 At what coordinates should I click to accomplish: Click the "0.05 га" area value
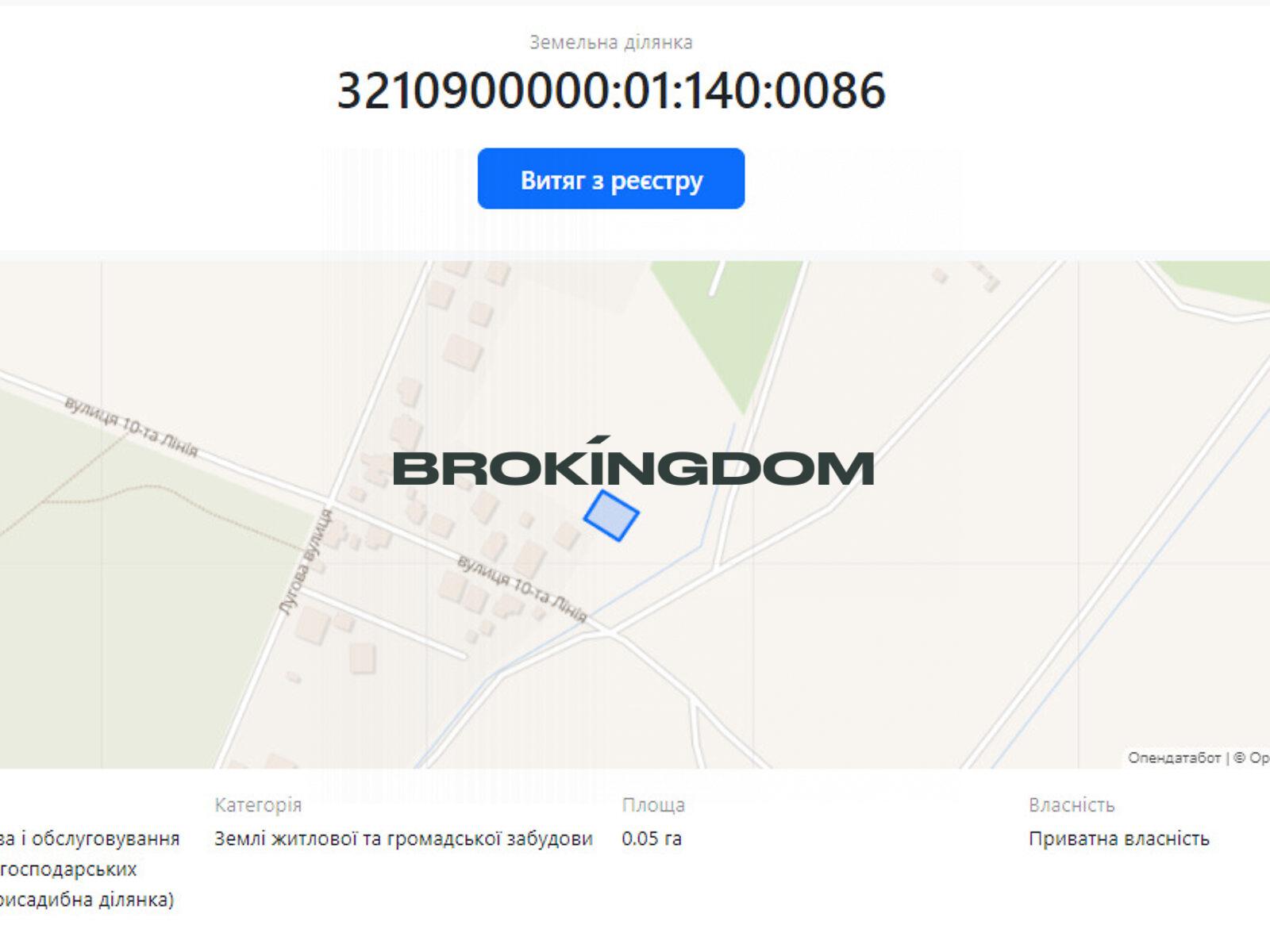(652, 839)
